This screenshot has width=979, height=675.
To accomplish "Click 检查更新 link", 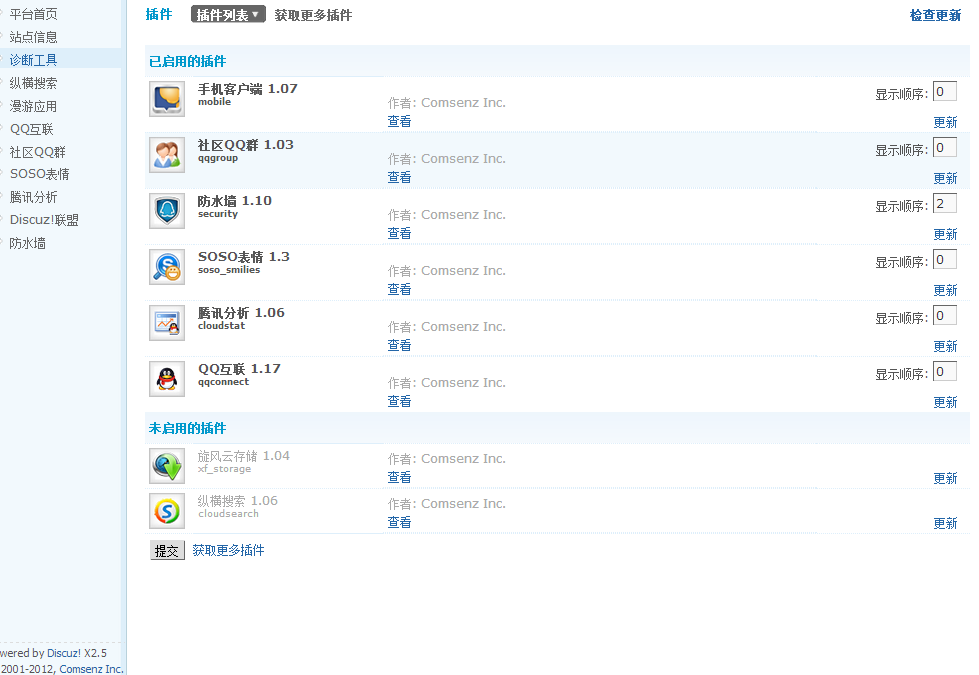I will (935, 15).
